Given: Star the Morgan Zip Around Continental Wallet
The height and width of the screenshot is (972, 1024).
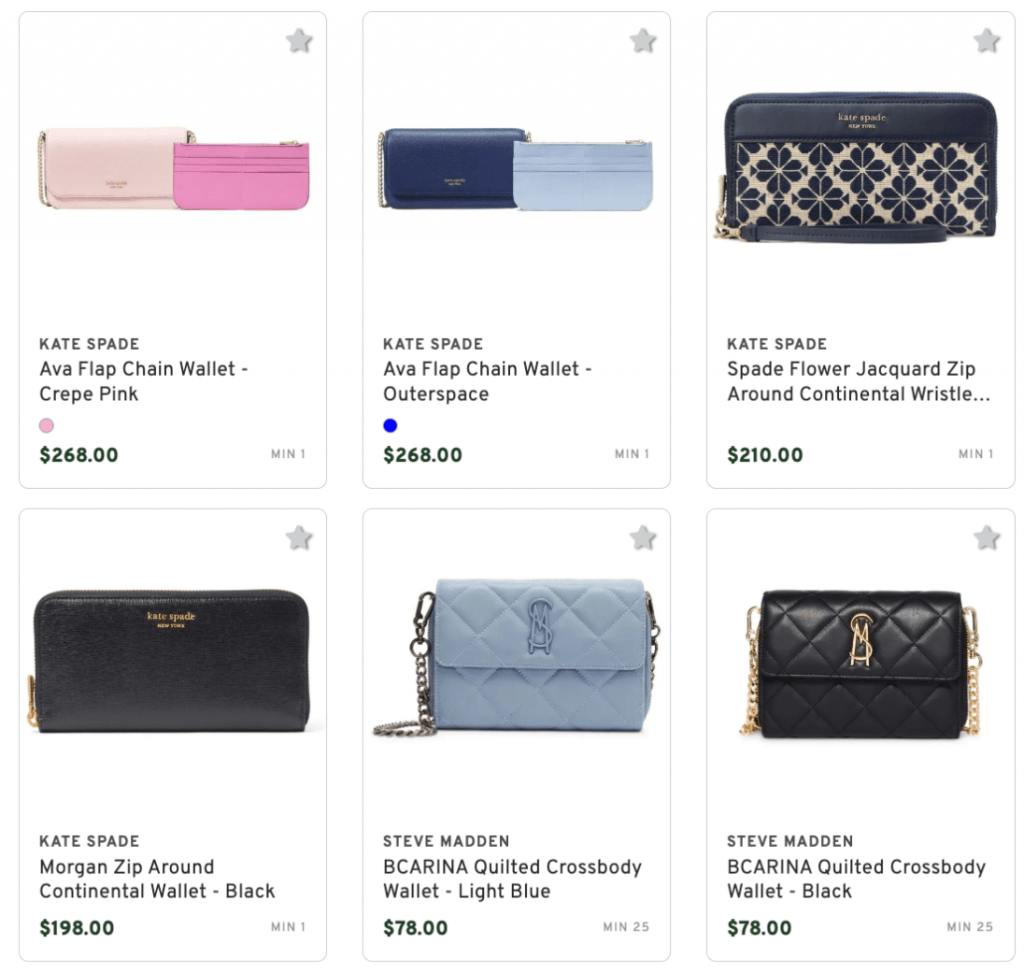Looking at the screenshot, I should 298,537.
